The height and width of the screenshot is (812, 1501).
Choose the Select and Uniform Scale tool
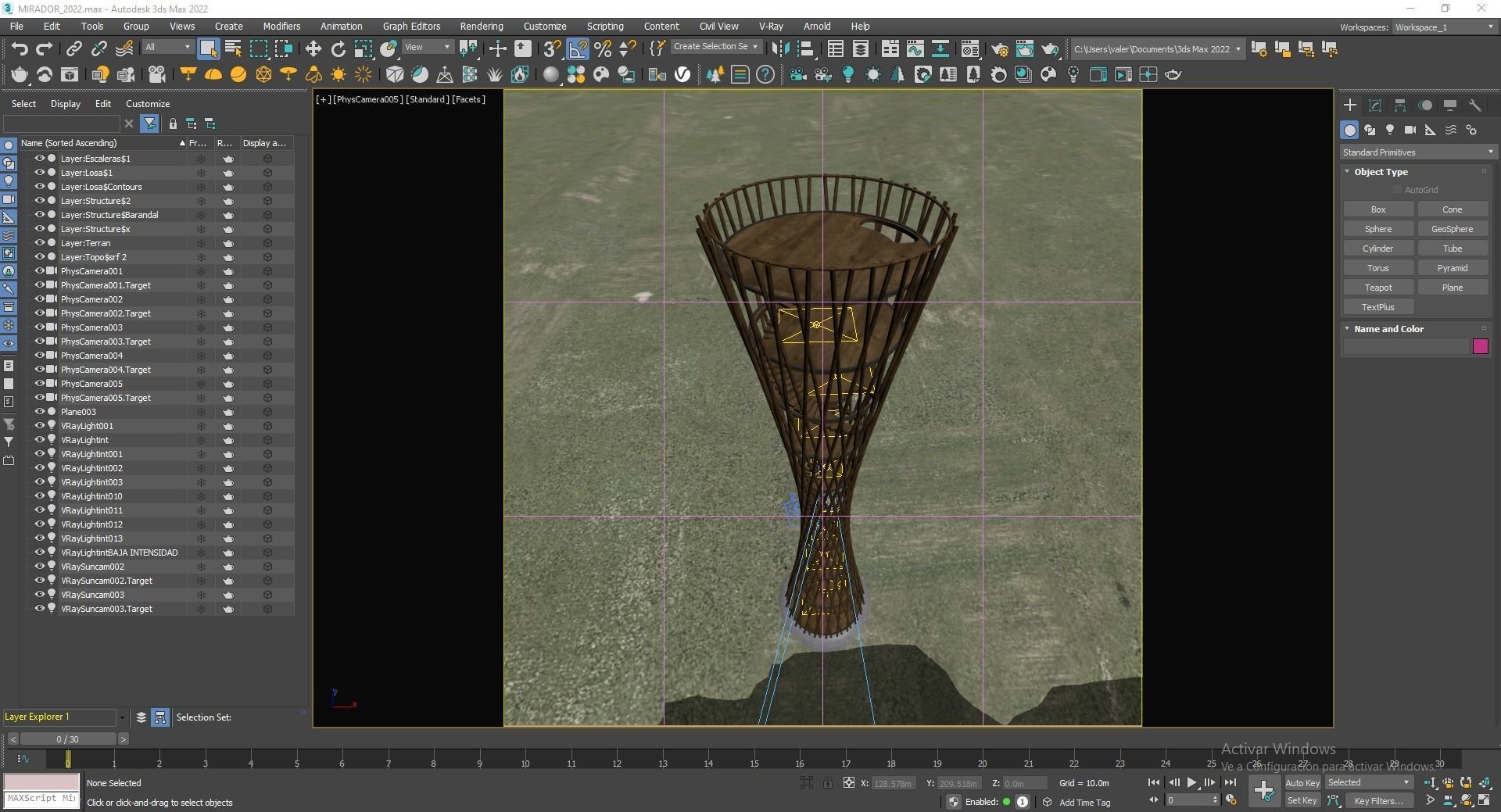tap(364, 49)
